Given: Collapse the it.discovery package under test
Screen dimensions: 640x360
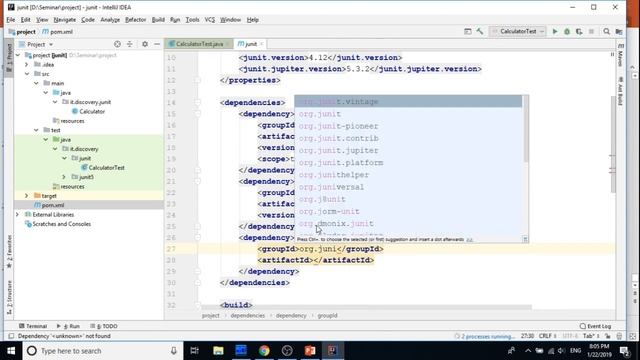Looking at the screenshot, I should tap(55, 149).
